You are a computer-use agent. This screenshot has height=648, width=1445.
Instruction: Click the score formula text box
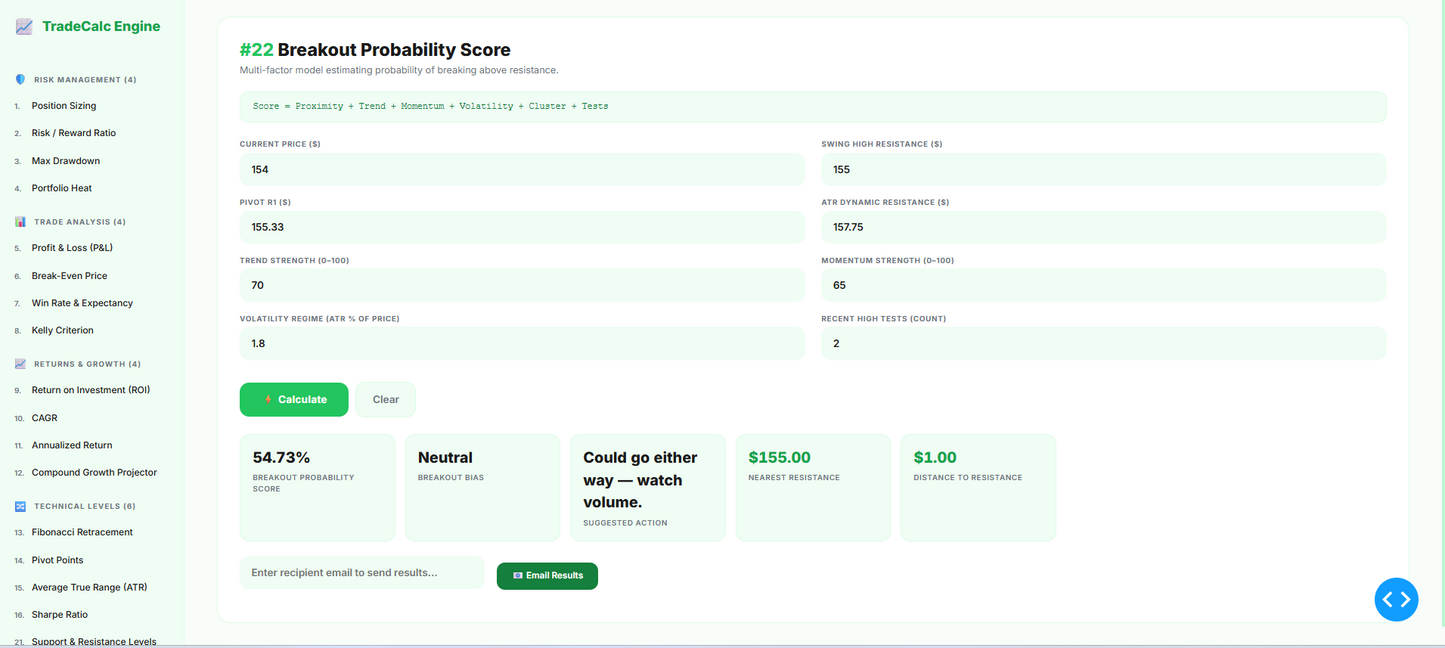(x=813, y=106)
